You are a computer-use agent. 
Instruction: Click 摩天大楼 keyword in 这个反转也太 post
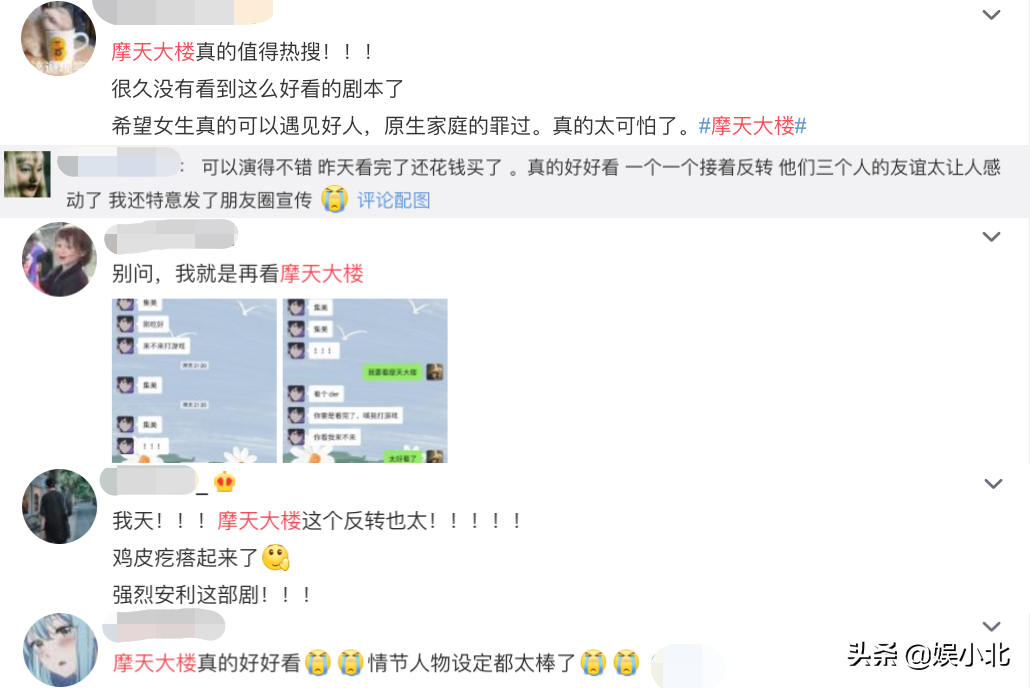[259, 520]
